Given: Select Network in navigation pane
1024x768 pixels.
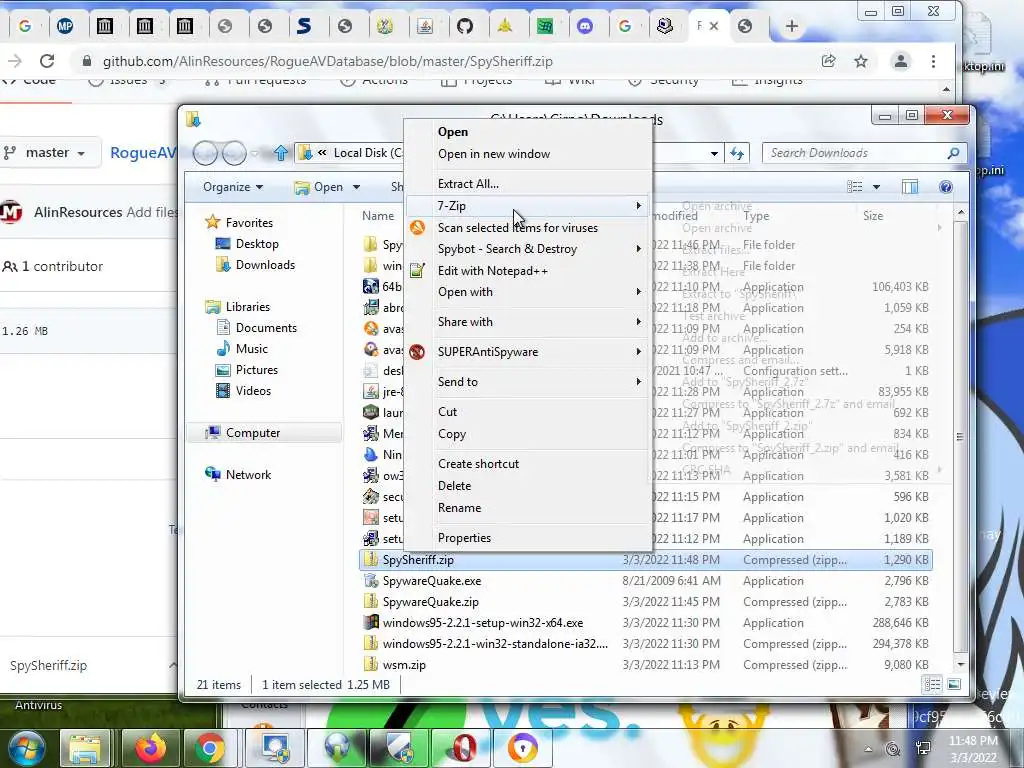Looking at the screenshot, I should (239, 475).
